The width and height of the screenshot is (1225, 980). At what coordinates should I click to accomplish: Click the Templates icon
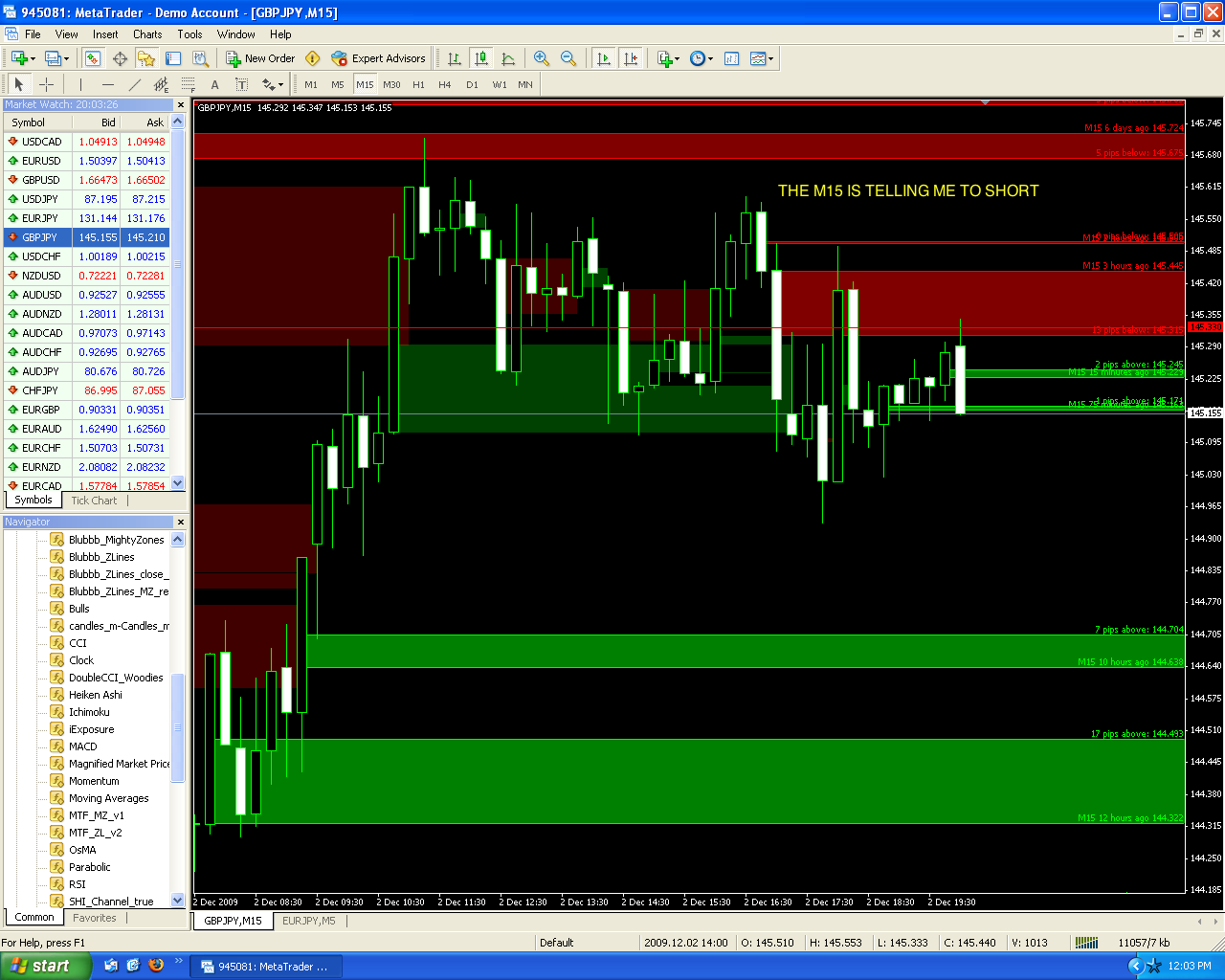[758, 58]
